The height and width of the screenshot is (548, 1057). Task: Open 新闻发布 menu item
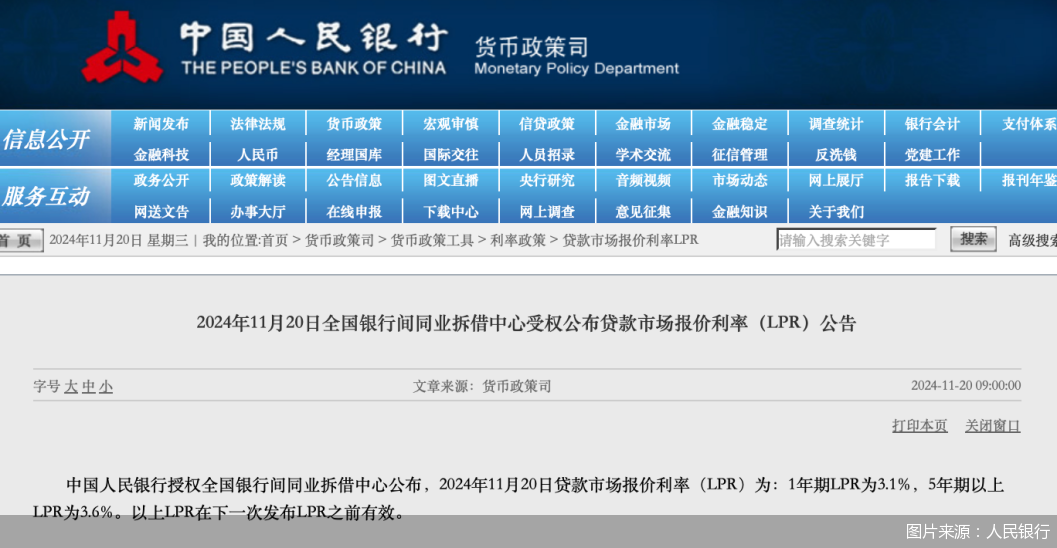[x=161, y=124]
